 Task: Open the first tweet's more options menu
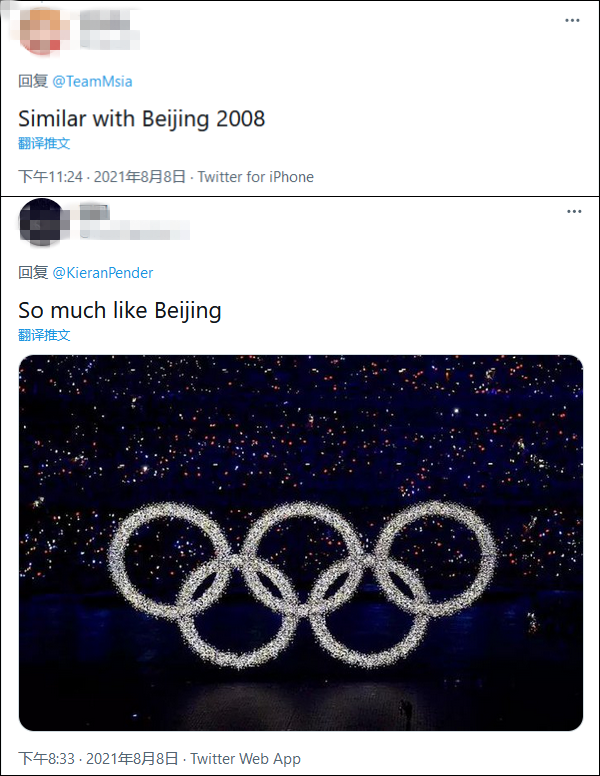573,20
